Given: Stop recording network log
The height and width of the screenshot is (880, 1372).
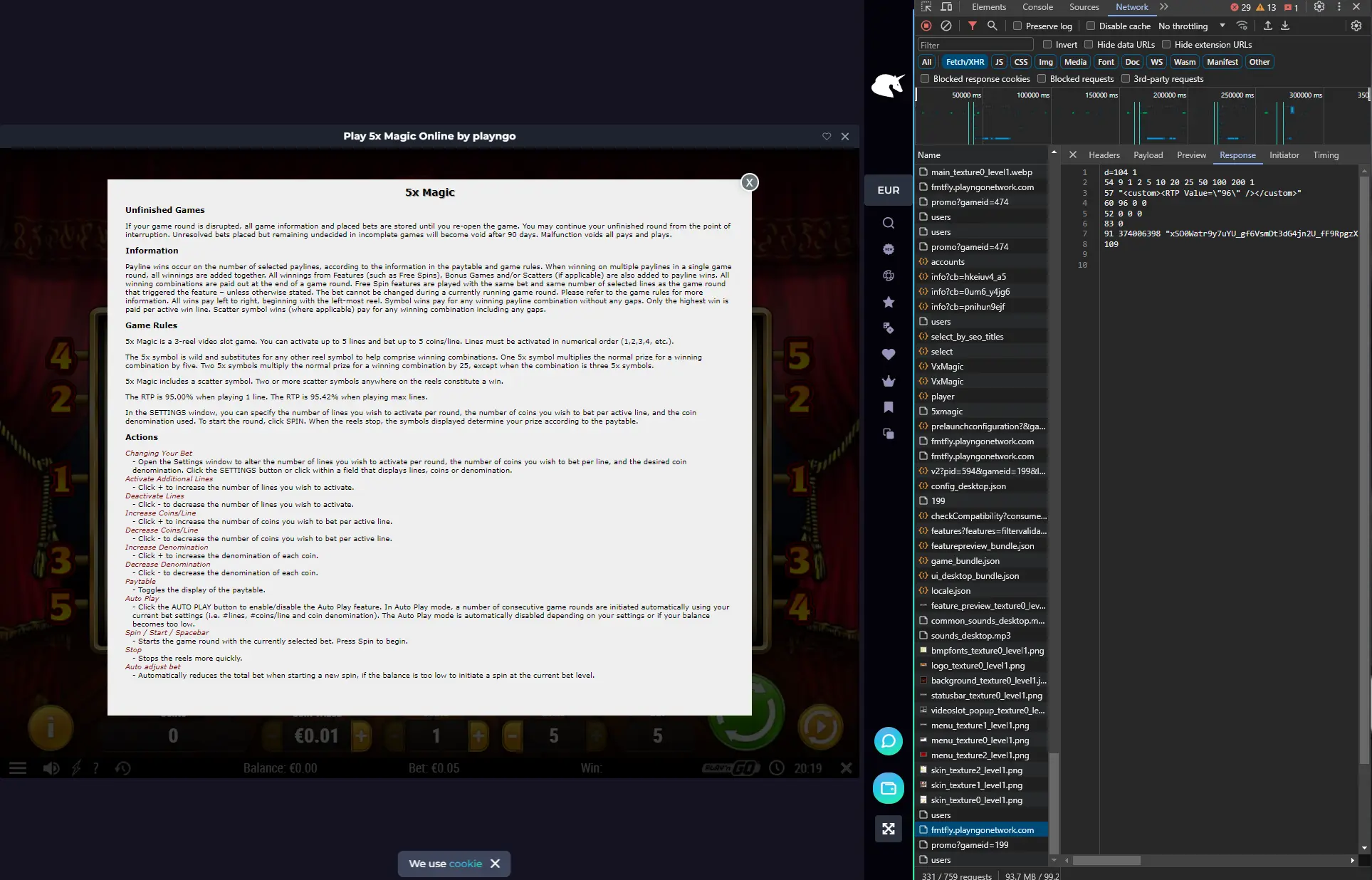Looking at the screenshot, I should point(926,26).
